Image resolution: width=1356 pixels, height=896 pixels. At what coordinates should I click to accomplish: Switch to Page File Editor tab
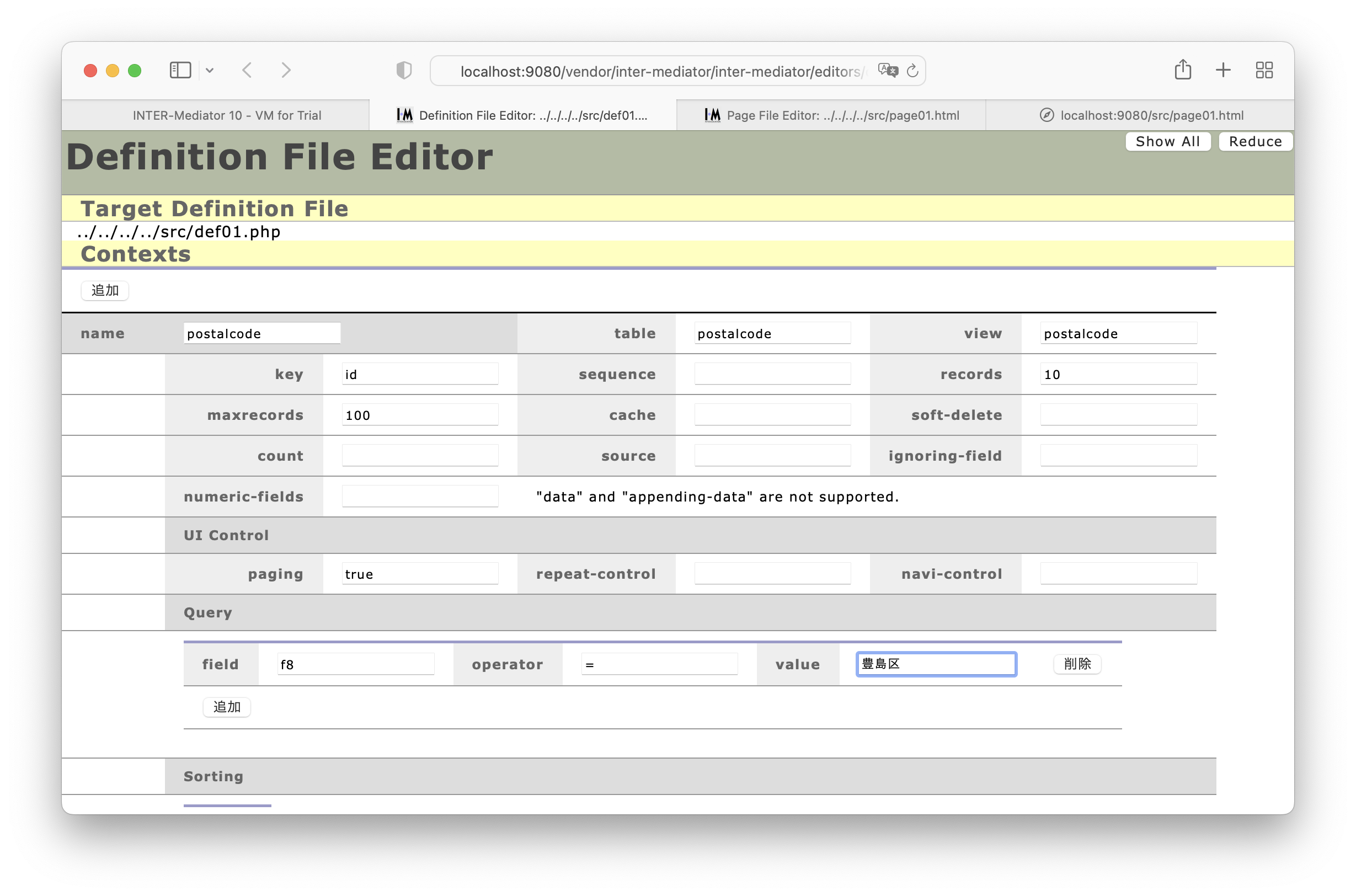(831, 115)
